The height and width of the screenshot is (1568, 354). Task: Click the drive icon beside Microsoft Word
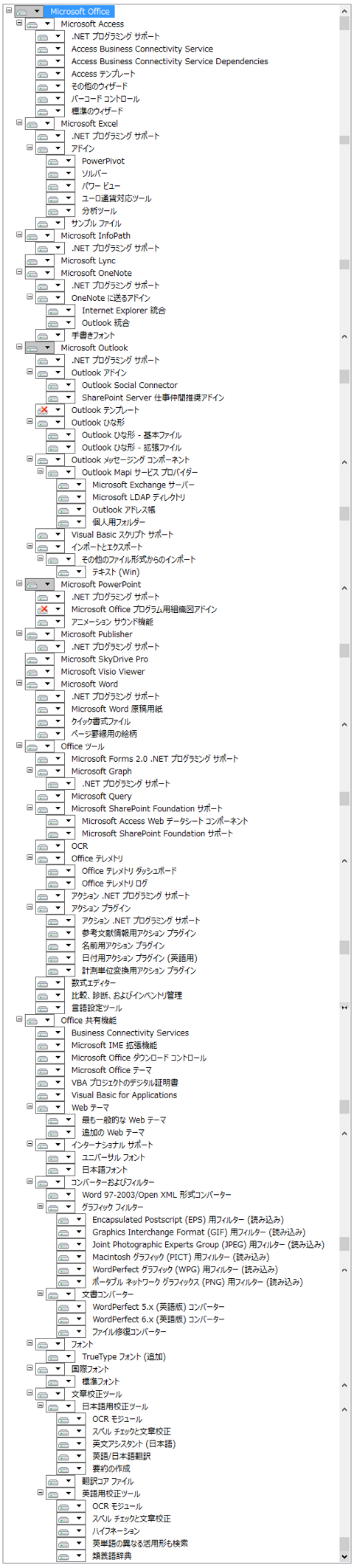point(32,684)
